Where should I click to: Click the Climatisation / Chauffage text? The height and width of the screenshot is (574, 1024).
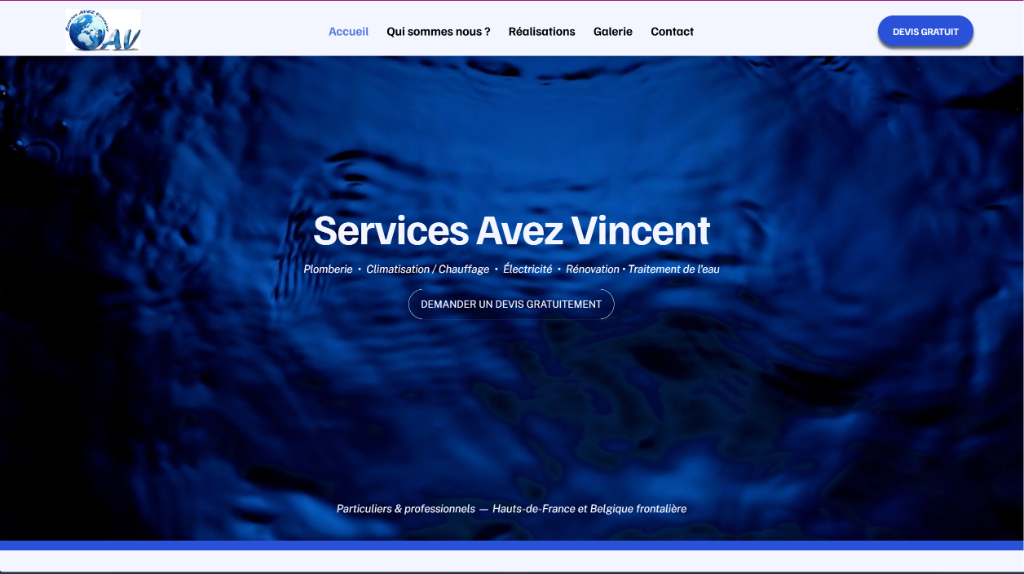click(x=428, y=269)
